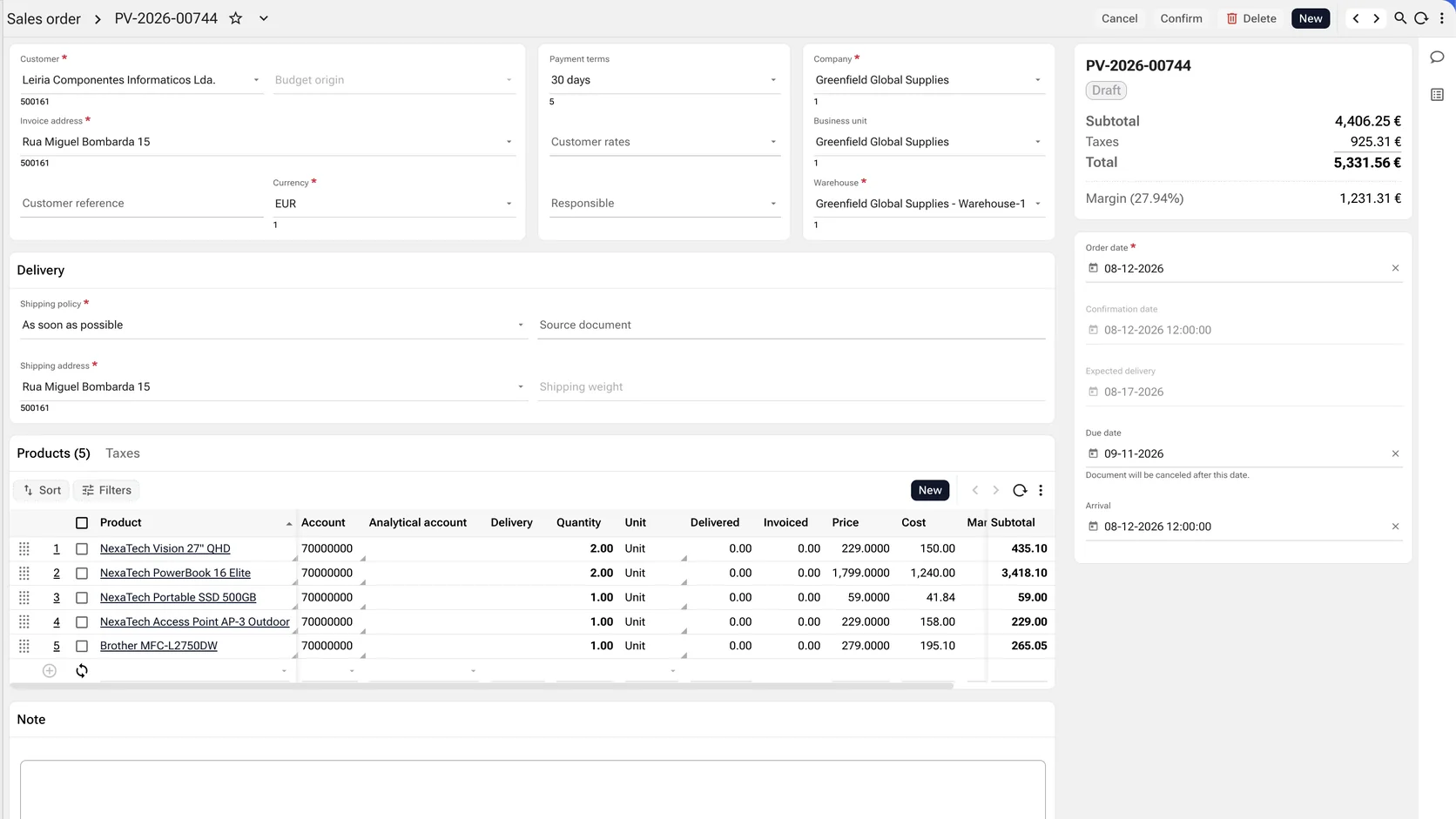
Task: Grab the drag handle of line 3
Action: click(24, 598)
